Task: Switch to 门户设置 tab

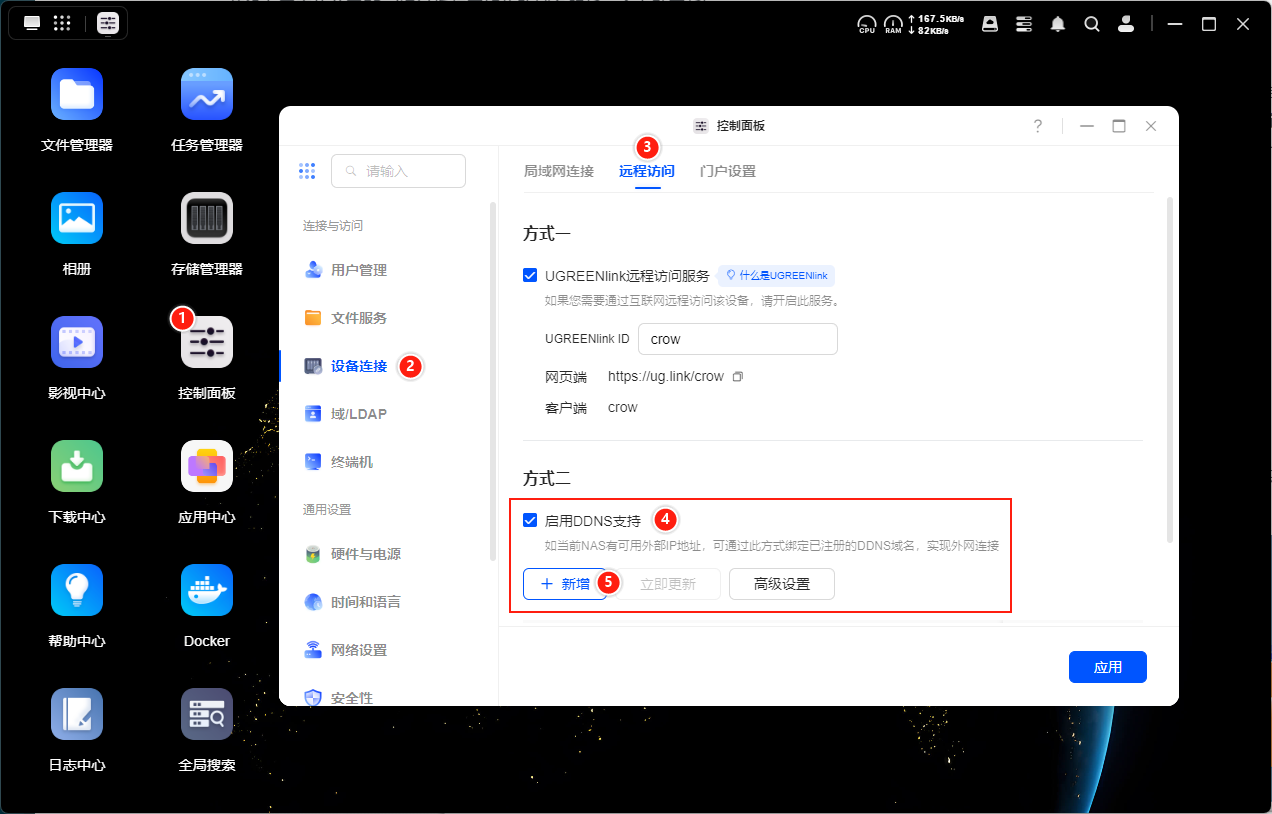Action: click(728, 171)
